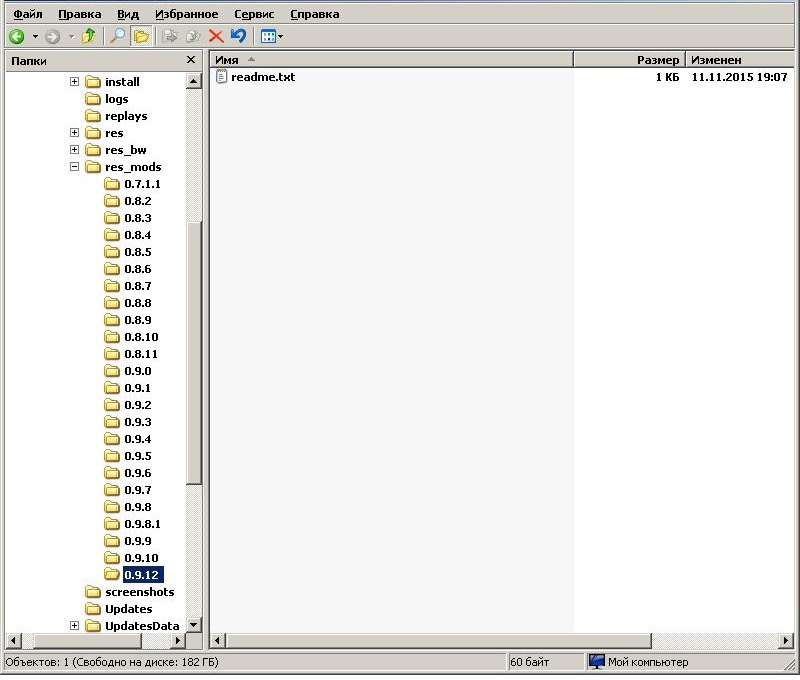
Task: Open the Views mode dropdown
Action: pyautogui.click(x=271, y=37)
